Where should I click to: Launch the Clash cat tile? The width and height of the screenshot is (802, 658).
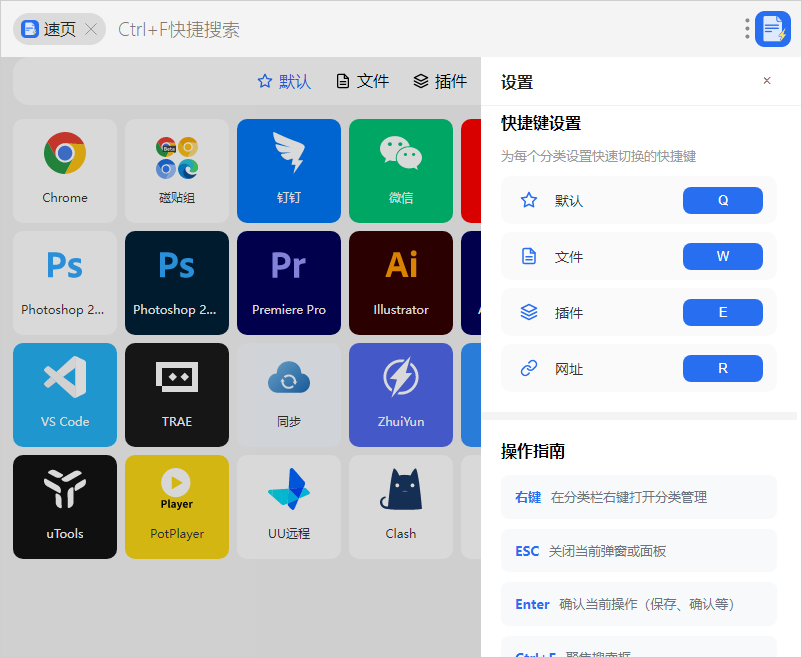click(401, 507)
